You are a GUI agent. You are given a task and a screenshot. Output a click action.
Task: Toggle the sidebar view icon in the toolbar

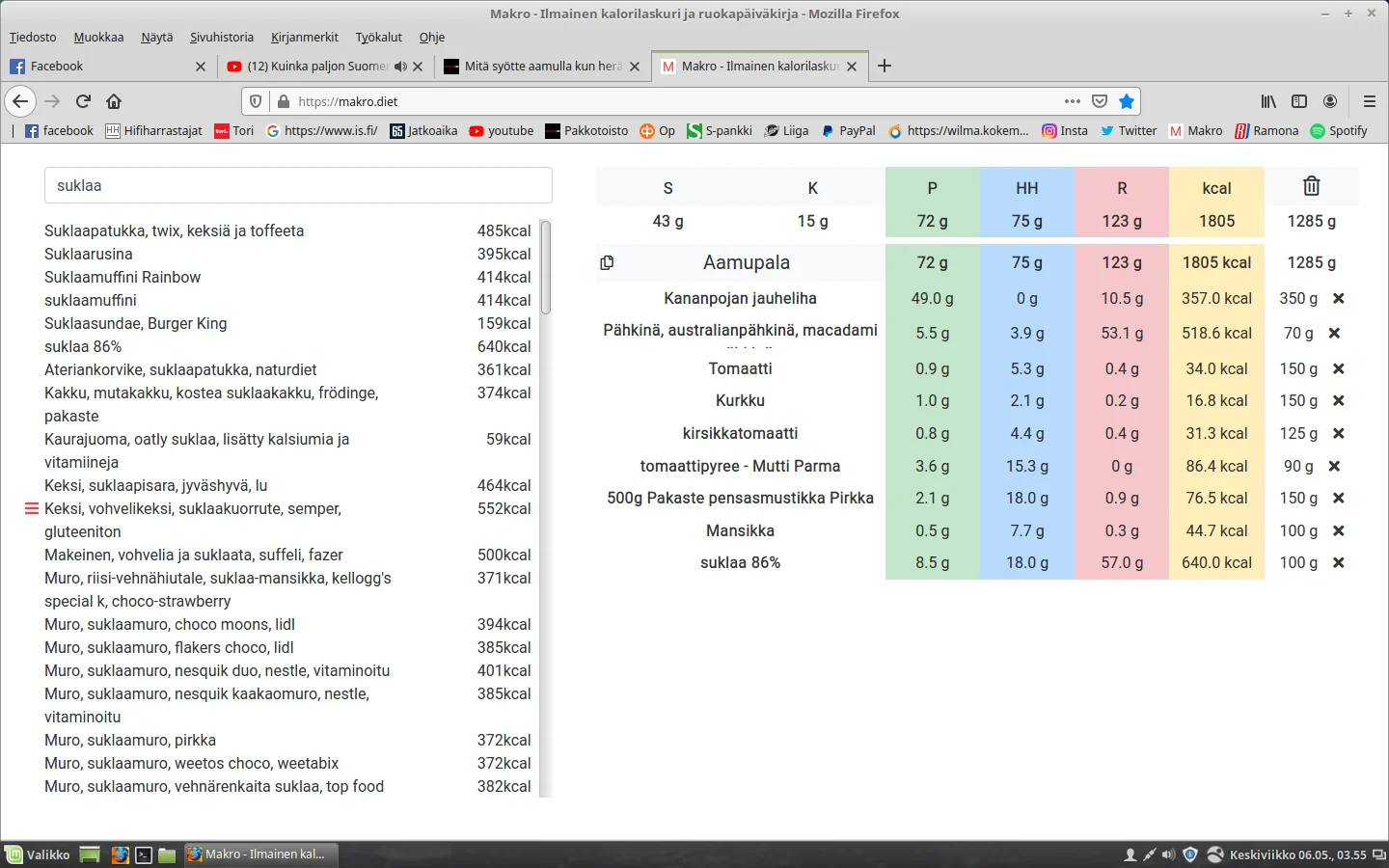1299,101
